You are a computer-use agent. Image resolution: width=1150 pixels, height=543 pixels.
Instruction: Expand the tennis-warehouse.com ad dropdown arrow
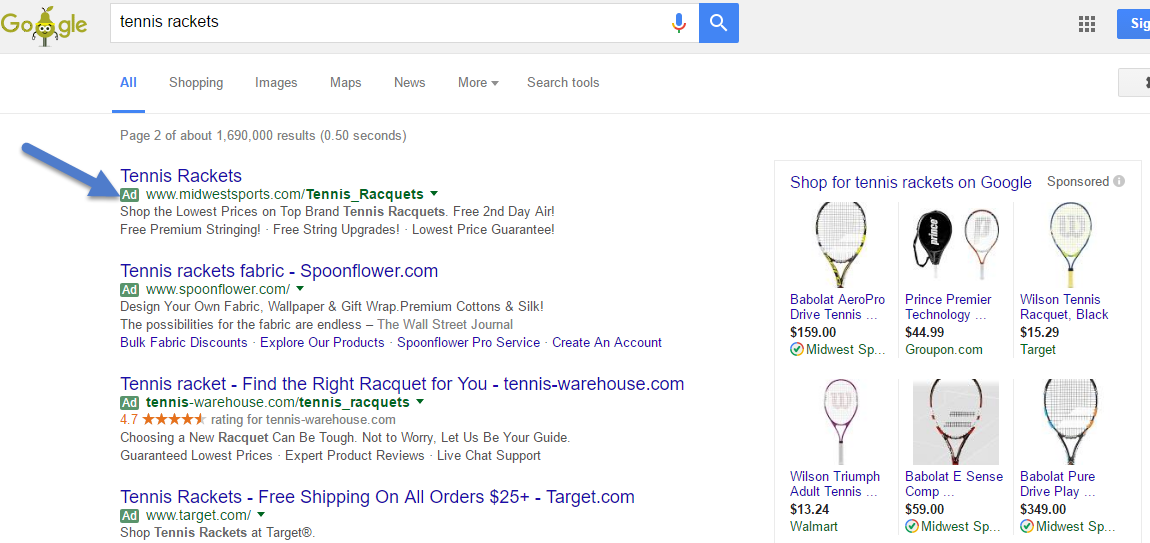click(x=420, y=402)
